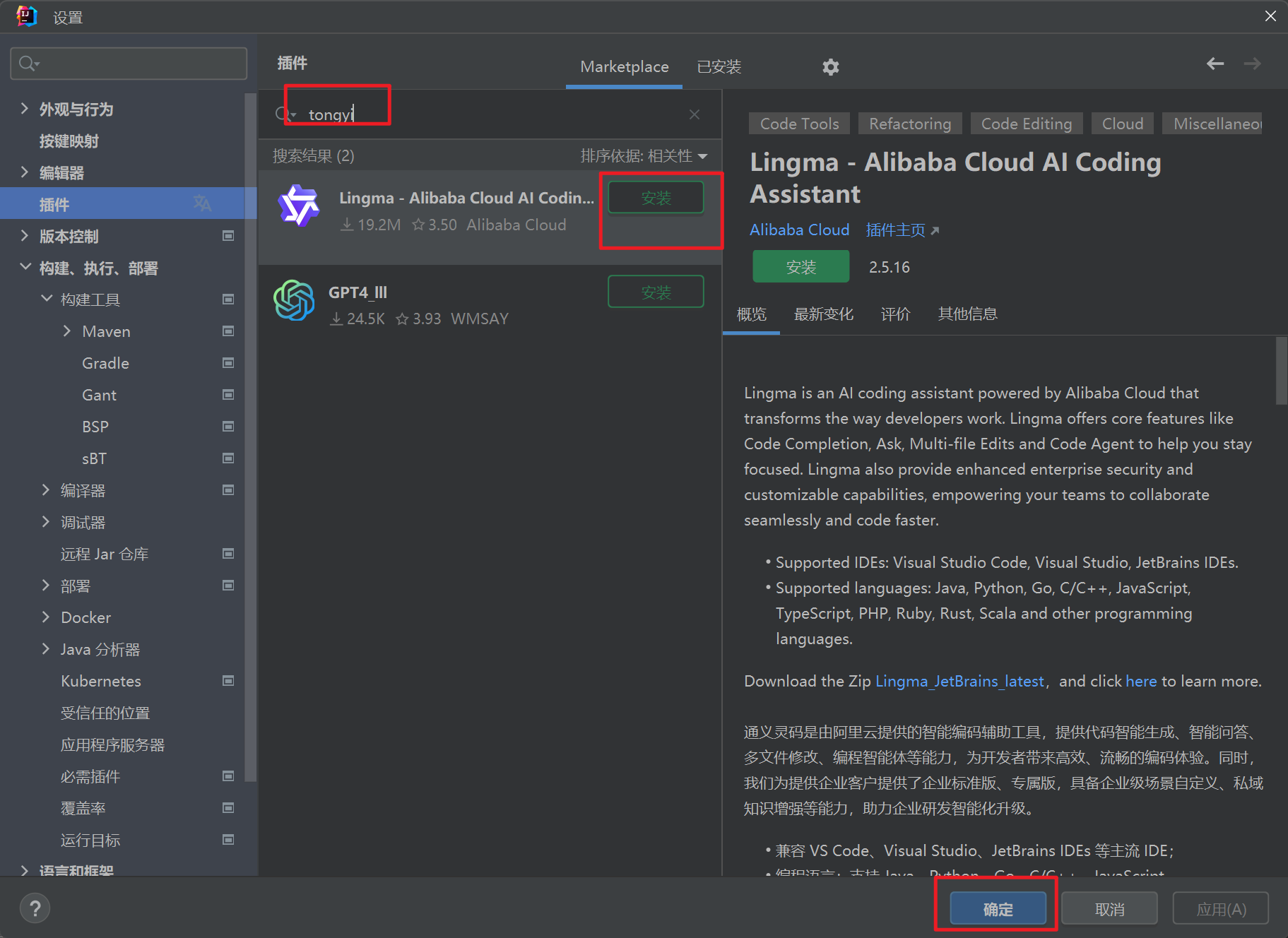1288x938 pixels.
Task: Switch to the 已安装 tab
Action: tap(719, 67)
